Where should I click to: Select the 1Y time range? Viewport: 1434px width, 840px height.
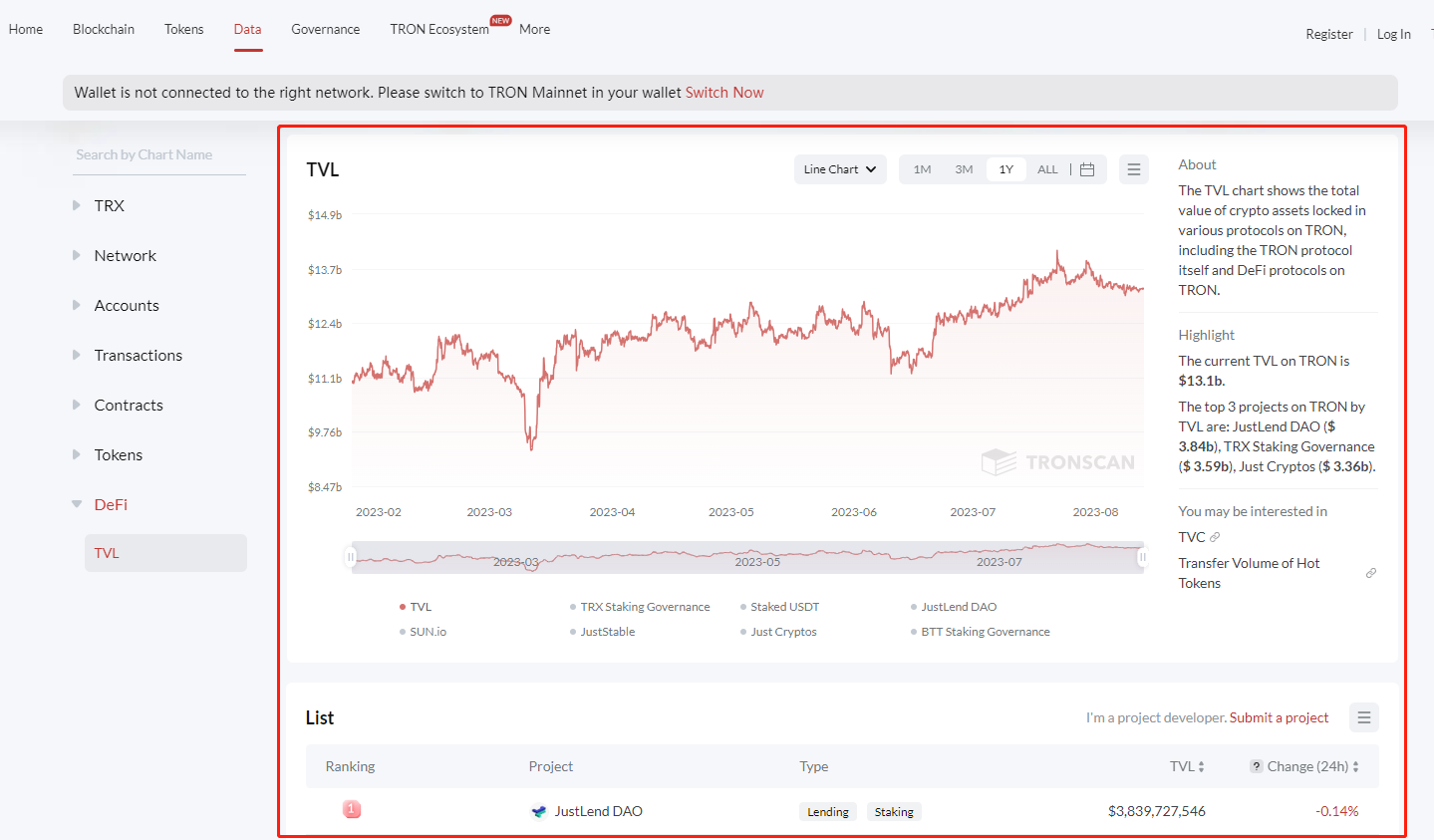(x=1006, y=169)
